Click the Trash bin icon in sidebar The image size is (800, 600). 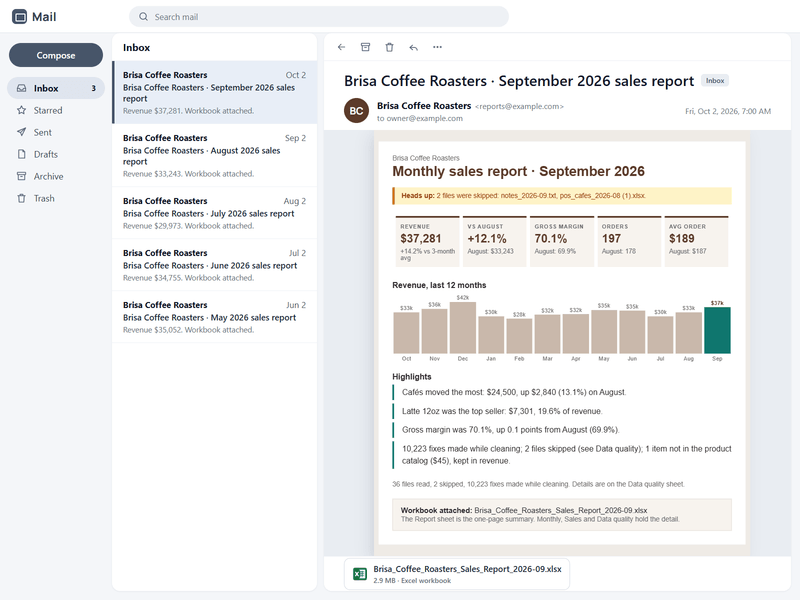[21, 198]
